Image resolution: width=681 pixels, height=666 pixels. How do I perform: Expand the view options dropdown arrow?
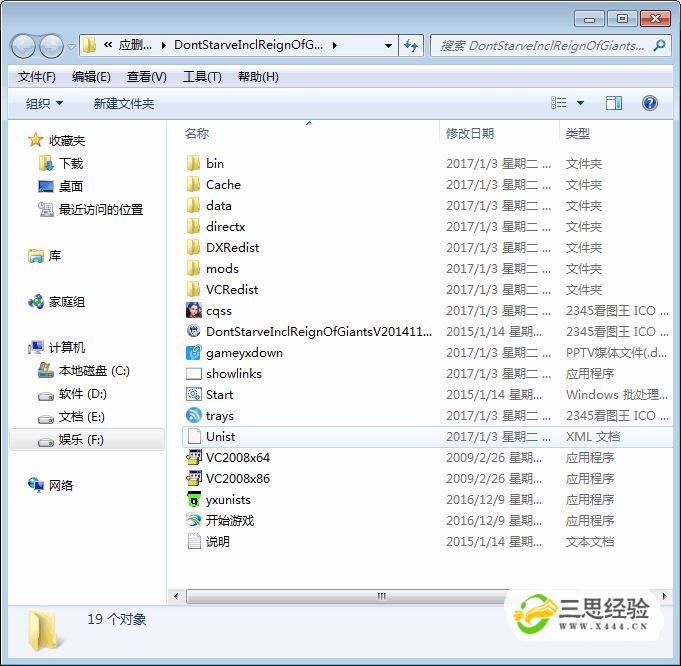tap(580, 103)
